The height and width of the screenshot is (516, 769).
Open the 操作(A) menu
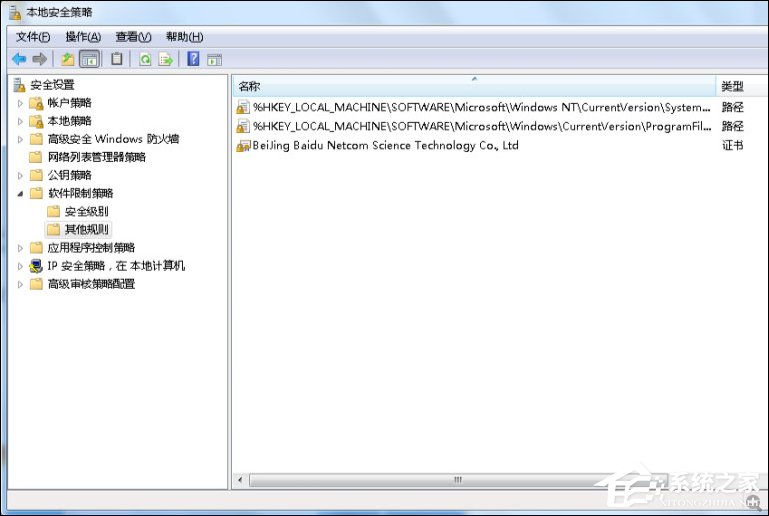82,37
